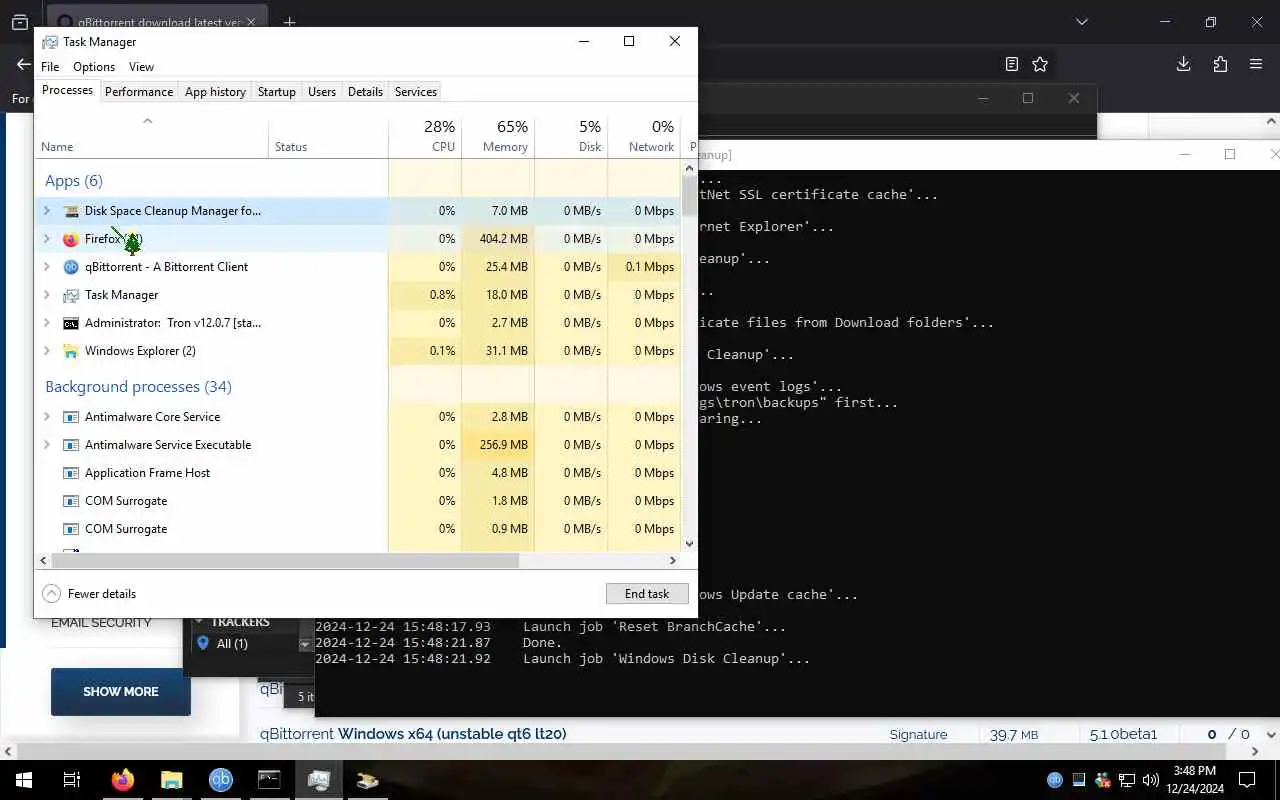Expand the Antimalware Core Service row
The height and width of the screenshot is (800, 1280).
coord(47,417)
